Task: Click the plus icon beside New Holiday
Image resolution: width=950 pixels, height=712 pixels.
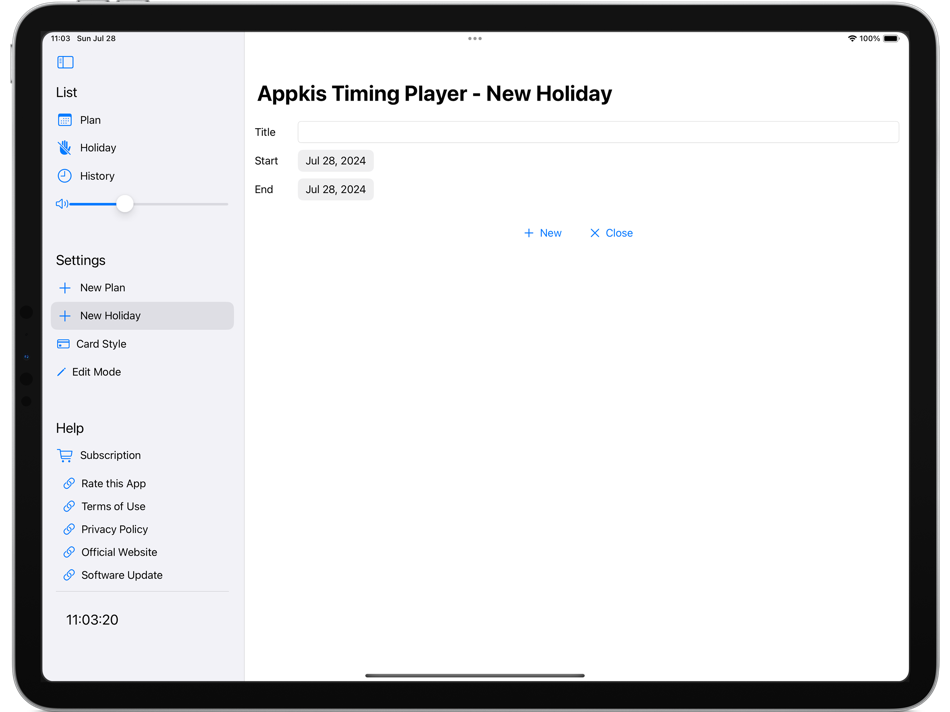Action: (x=65, y=316)
